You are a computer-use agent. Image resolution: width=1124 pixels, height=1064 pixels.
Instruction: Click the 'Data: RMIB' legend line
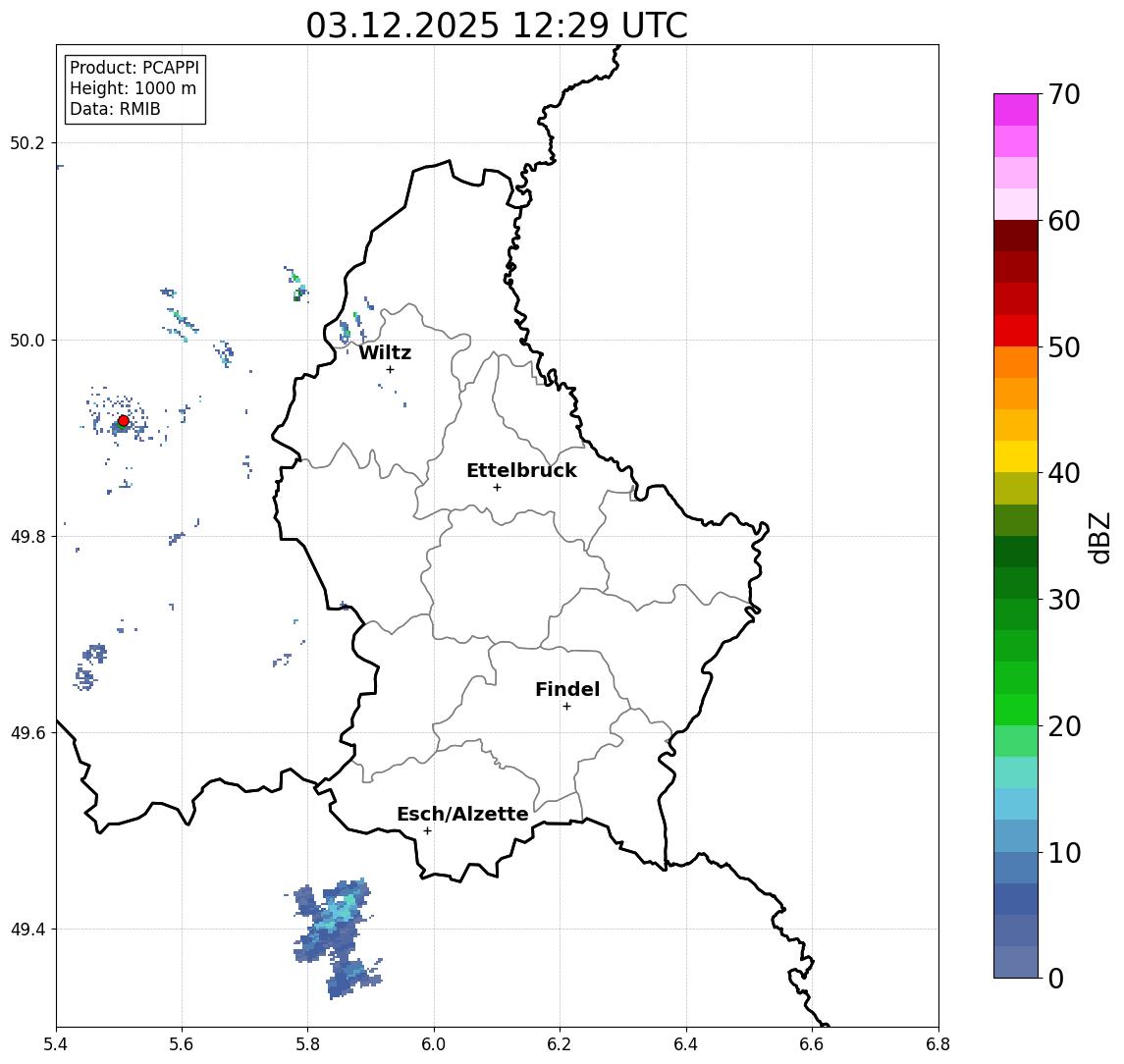click(115, 109)
